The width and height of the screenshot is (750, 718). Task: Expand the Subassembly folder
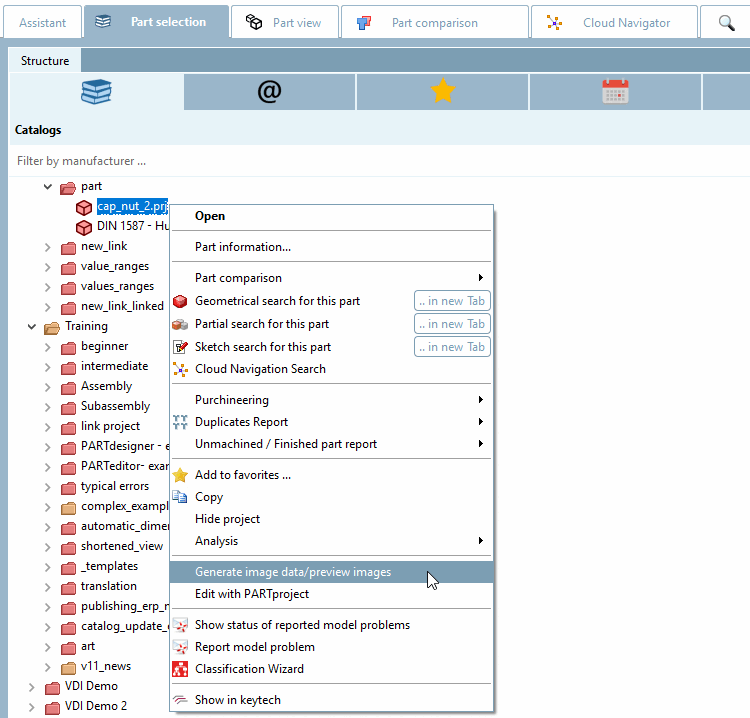(47, 407)
